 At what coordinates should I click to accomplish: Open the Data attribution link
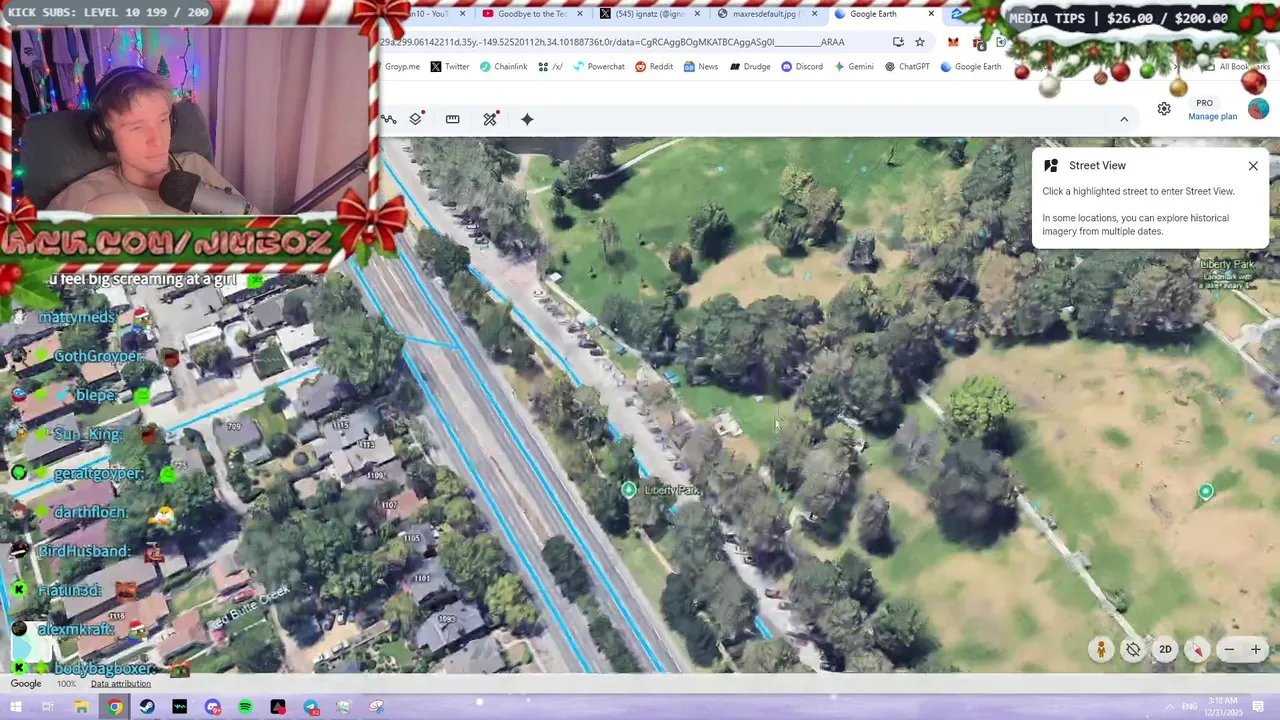click(121, 684)
